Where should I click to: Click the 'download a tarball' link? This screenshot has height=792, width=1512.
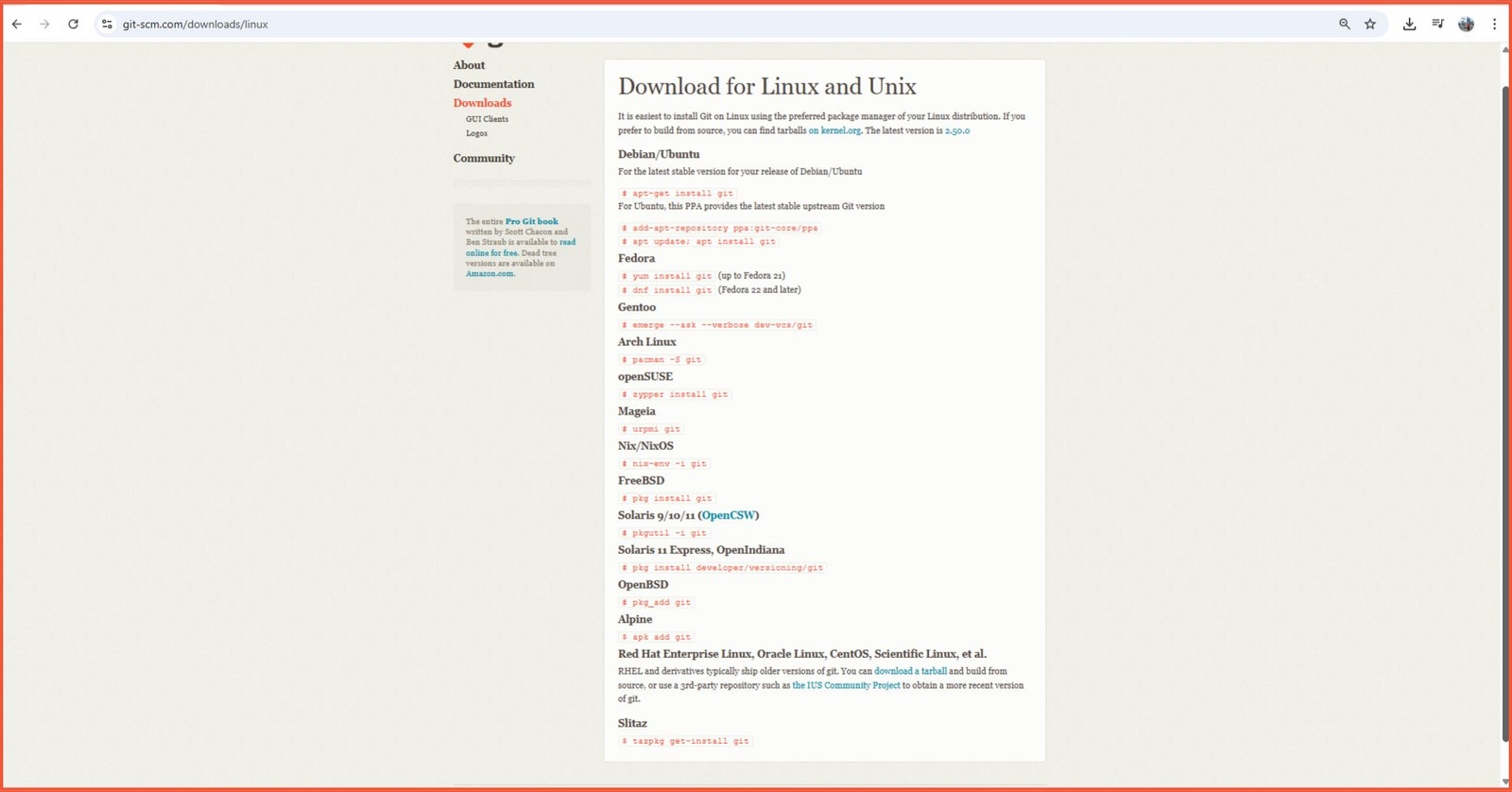click(910, 671)
